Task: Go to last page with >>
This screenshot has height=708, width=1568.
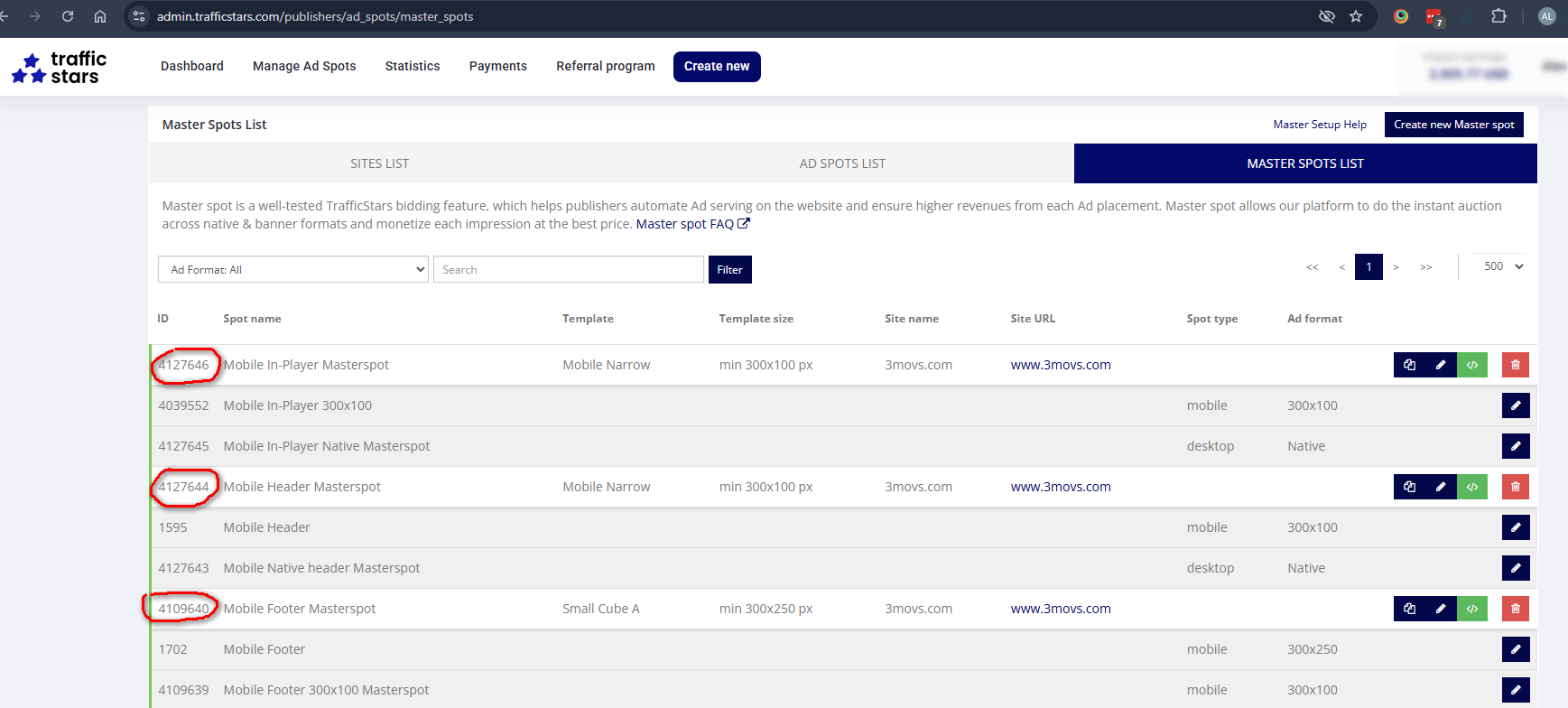Action: (x=1426, y=267)
